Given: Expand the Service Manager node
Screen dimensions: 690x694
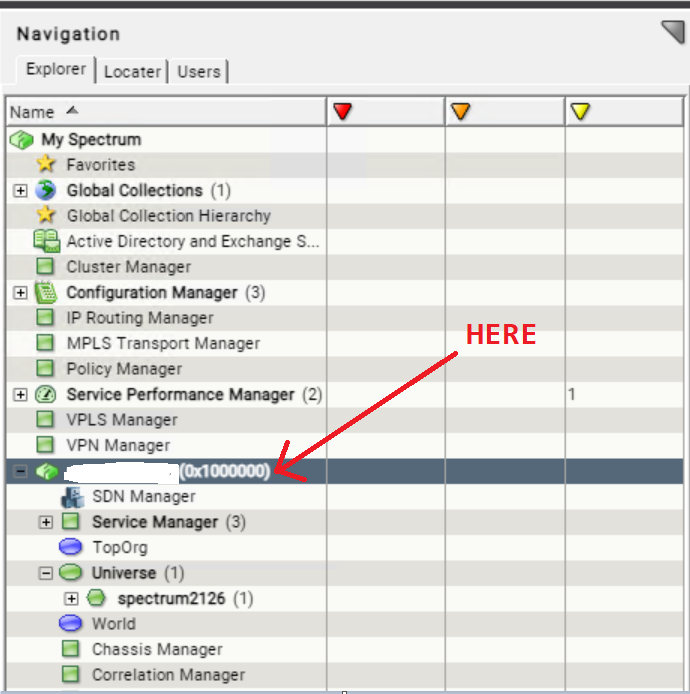Looking at the screenshot, I should pos(45,522).
